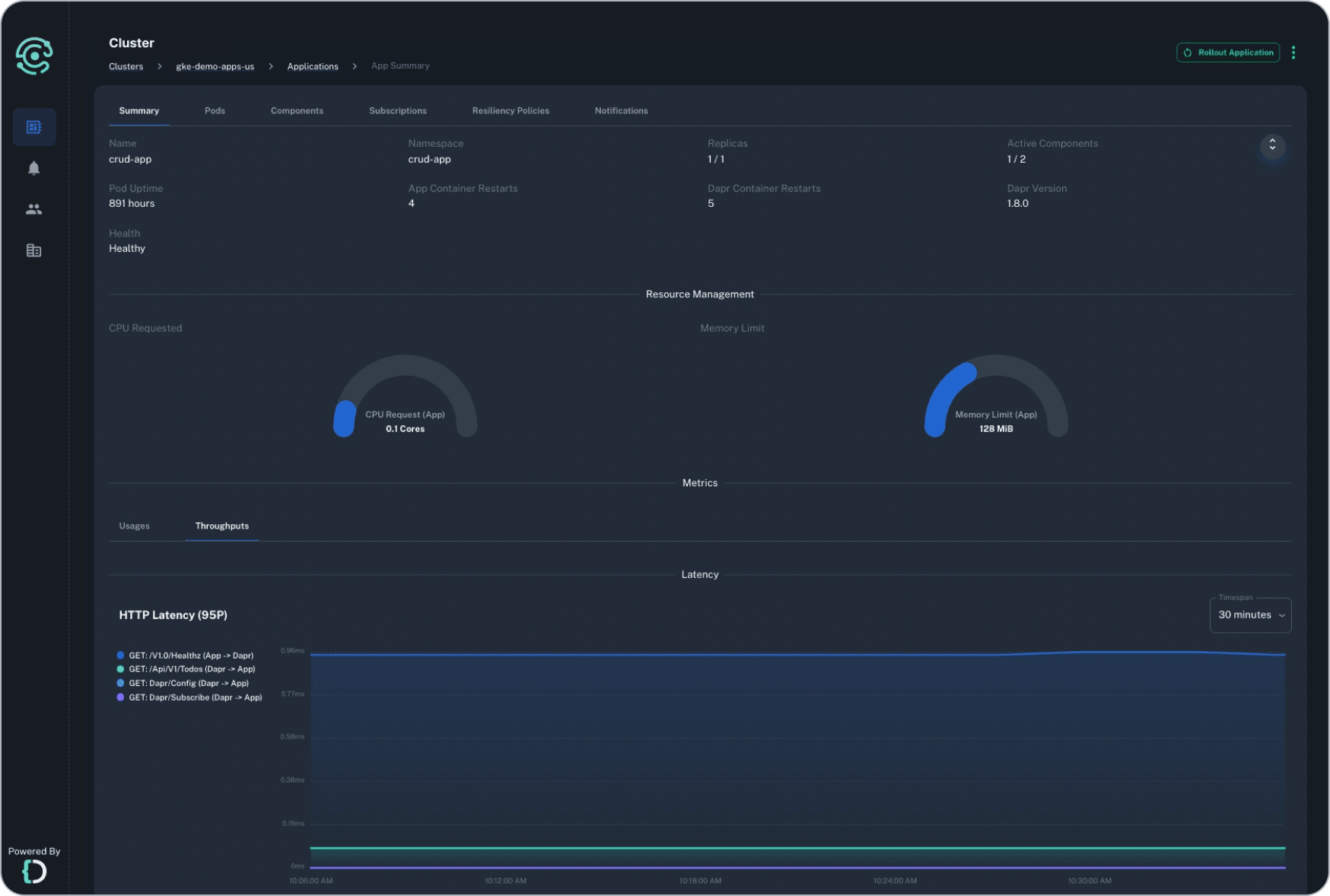Click App Summary breadcrumb
The height and width of the screenshot is (896, 1330).
(x=400, y=66)
